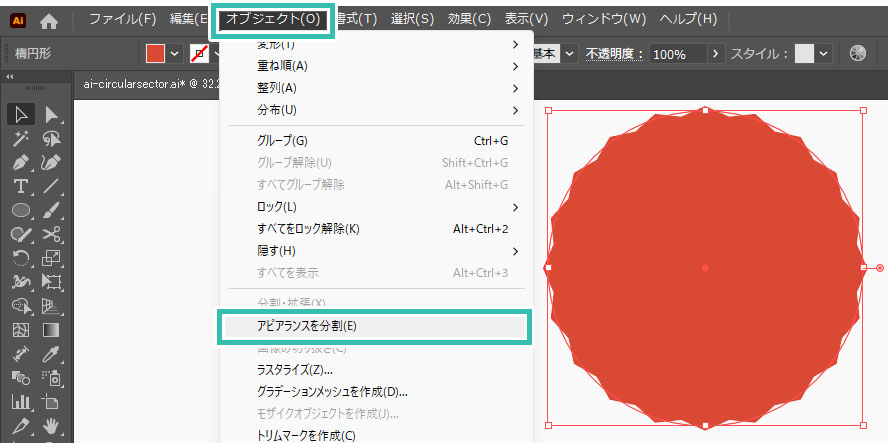
Task: Go to the Home screen icon
Action: coord(49,19)
